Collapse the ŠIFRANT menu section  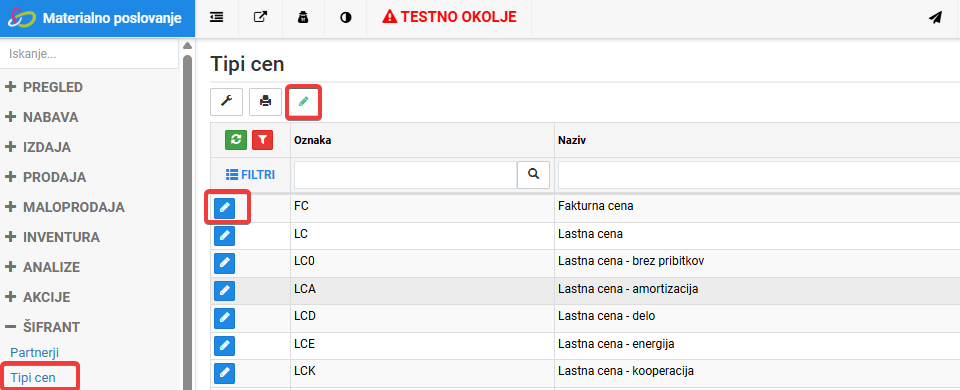point(42,328)
